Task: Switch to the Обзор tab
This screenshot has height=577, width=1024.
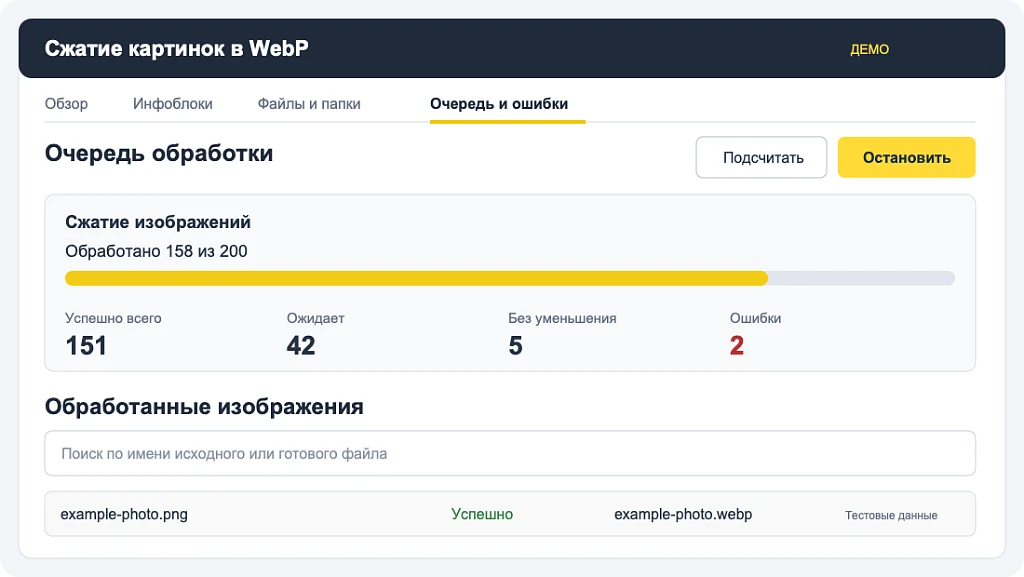Action: point(66,104)
